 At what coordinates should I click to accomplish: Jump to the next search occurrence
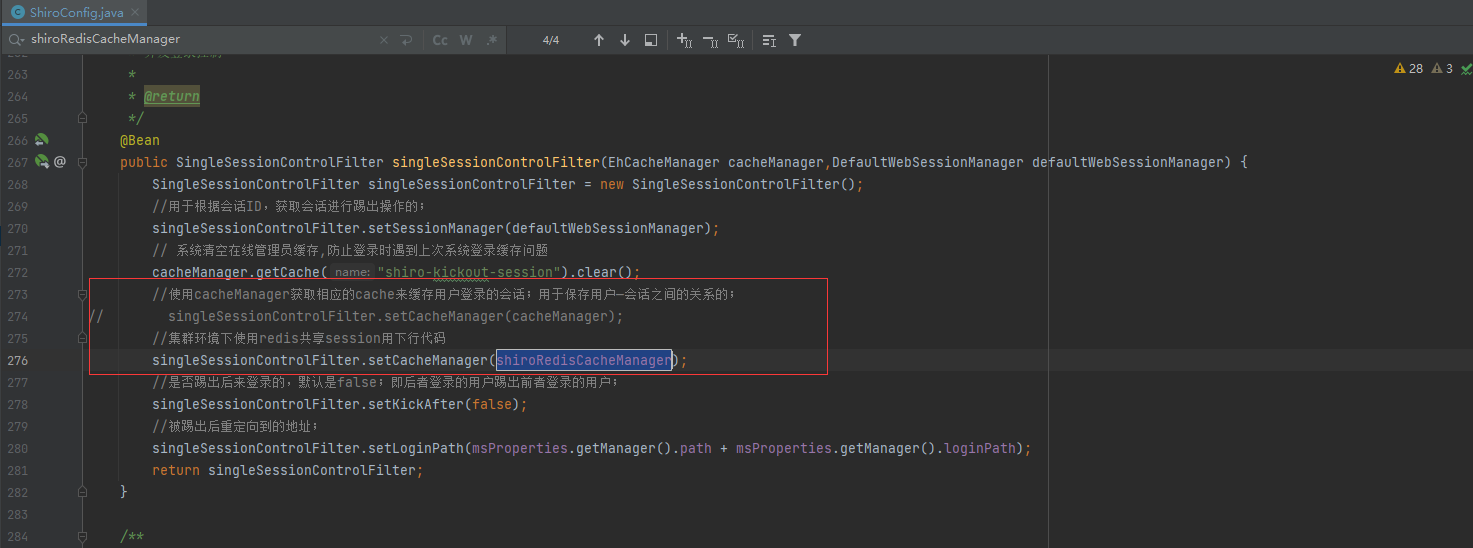pos(625,40)
